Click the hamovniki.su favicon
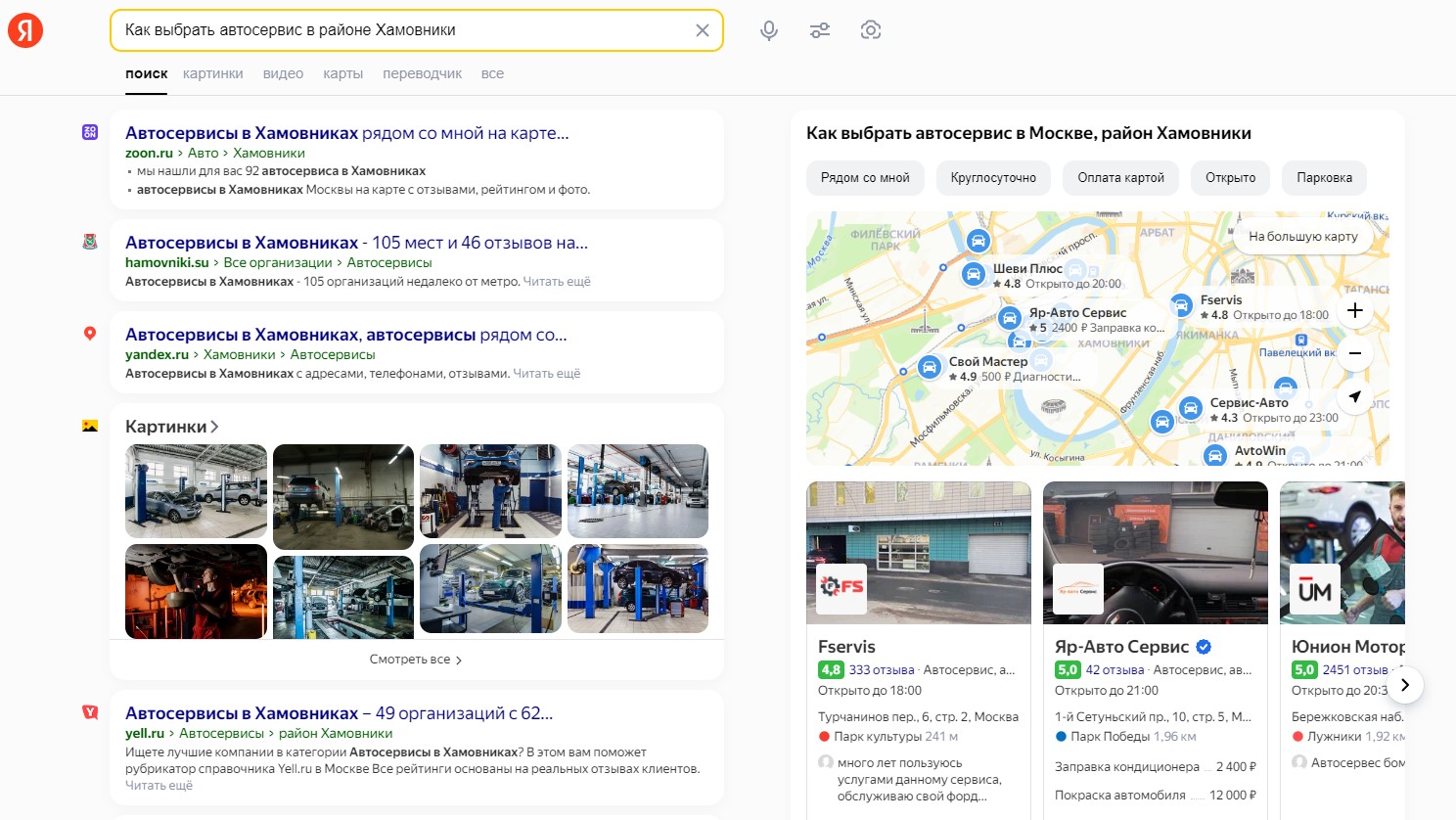The image size is (1456, 820). pos(90,242)
